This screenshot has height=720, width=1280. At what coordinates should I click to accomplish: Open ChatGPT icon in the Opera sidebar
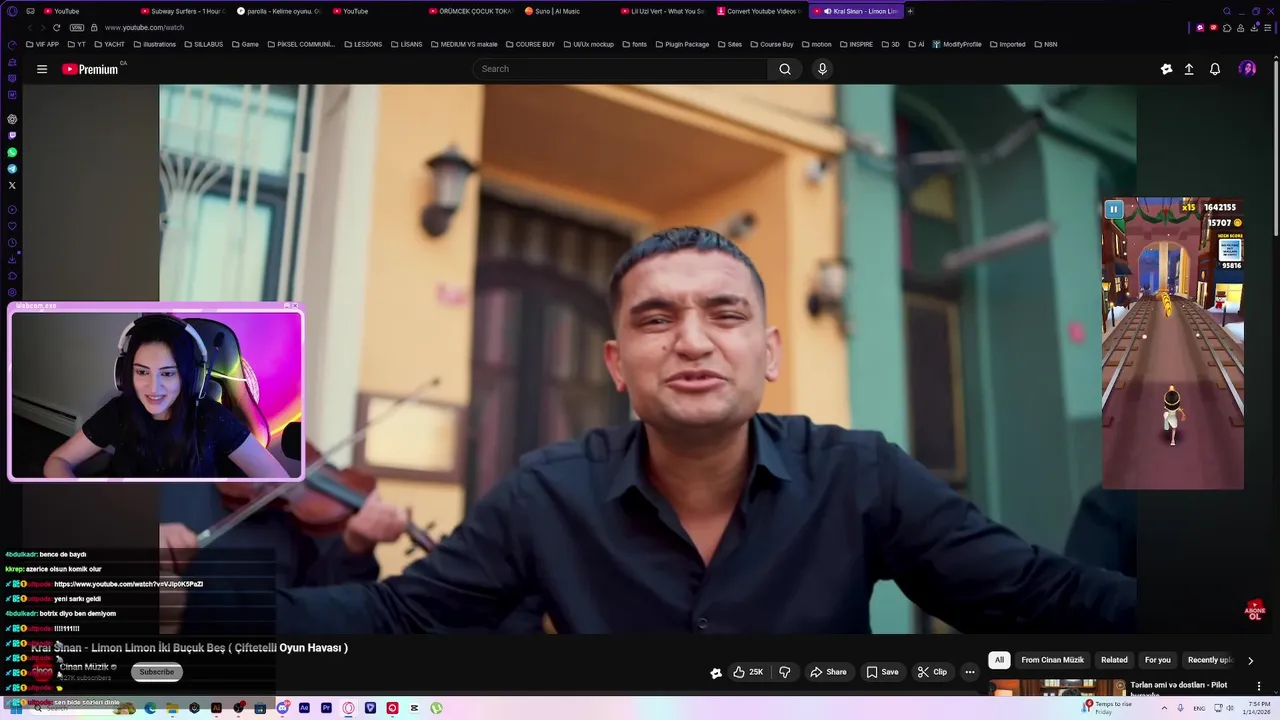click(x=12, y=119)
